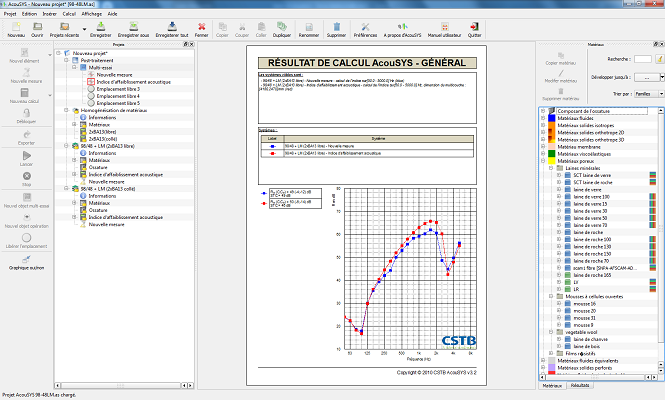Click Enregistrer tout toolbar icon
This screenshot has height=400, width=665.
point(172,27)
